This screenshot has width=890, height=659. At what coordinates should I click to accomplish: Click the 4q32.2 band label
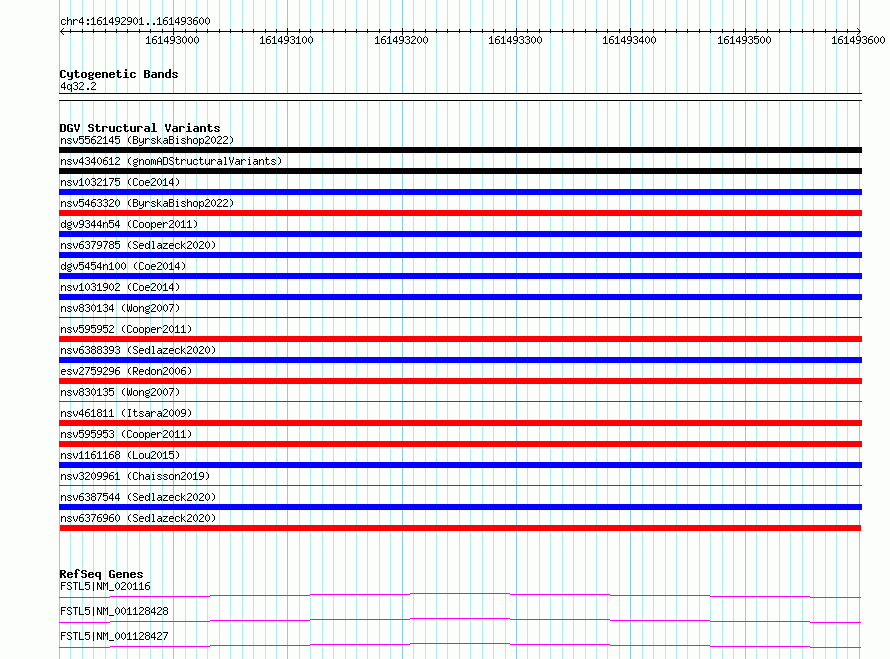(x=78, y=86)
